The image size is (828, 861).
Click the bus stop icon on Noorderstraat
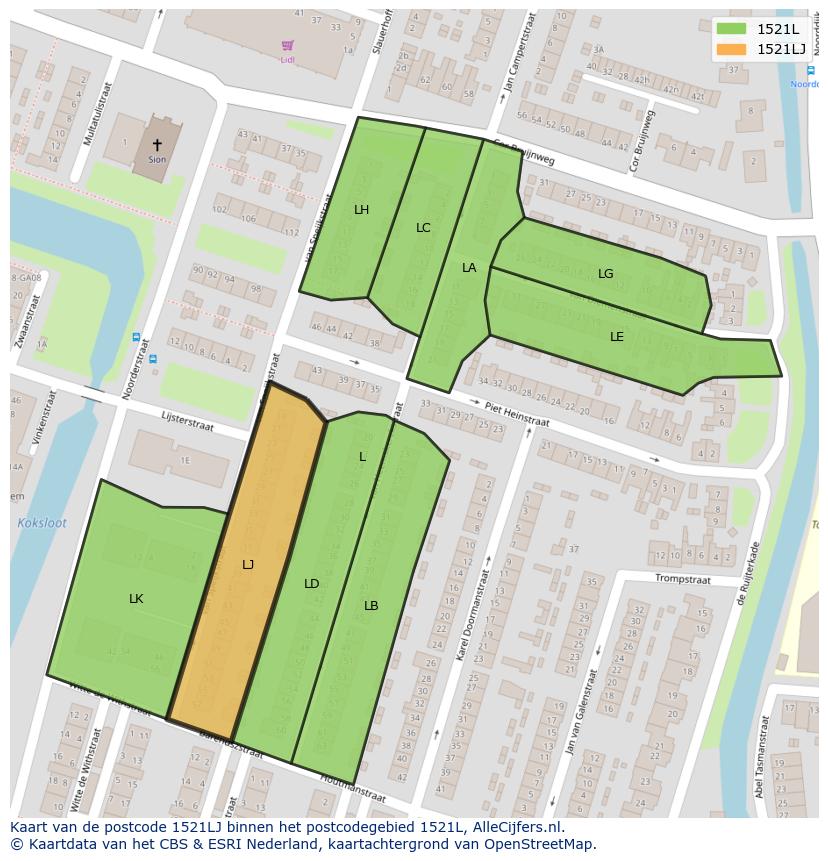(x=137, y=338)
